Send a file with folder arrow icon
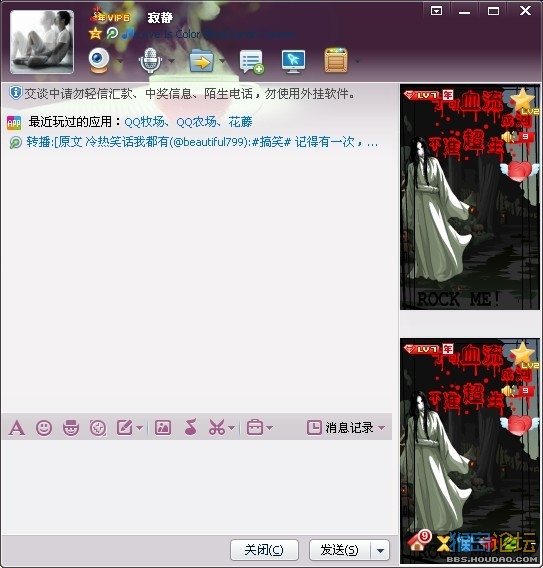 point(201,60)
